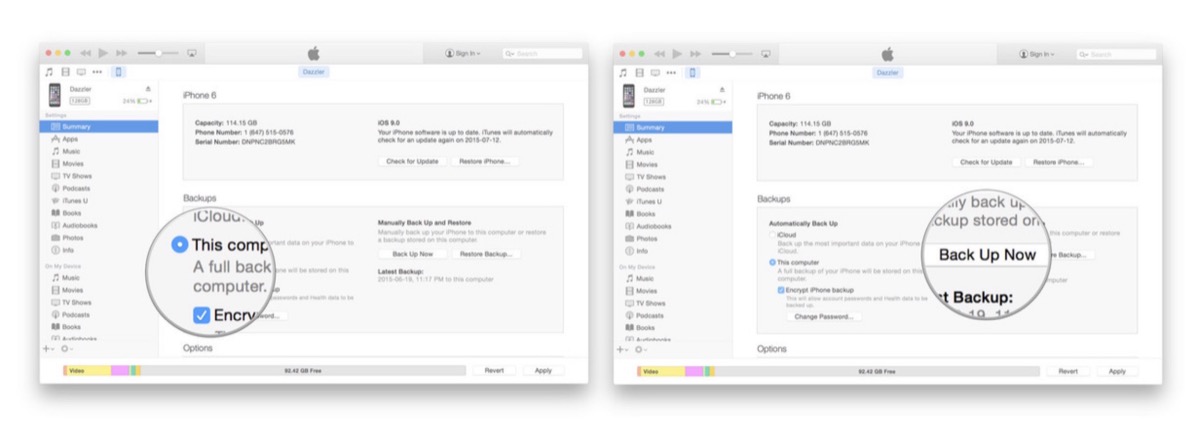This screenshot has width=1200, height=436.
Task: Click Check for Update in right window
Action: [x=987, y=161]
